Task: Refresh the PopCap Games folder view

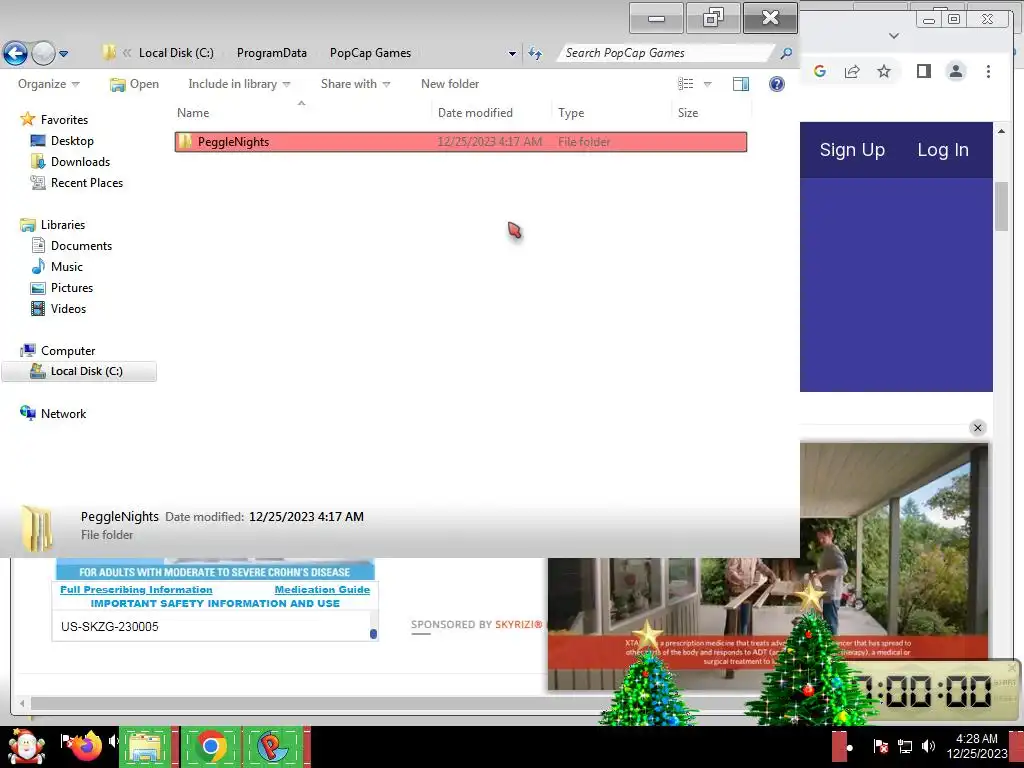Action: (535, 54)
